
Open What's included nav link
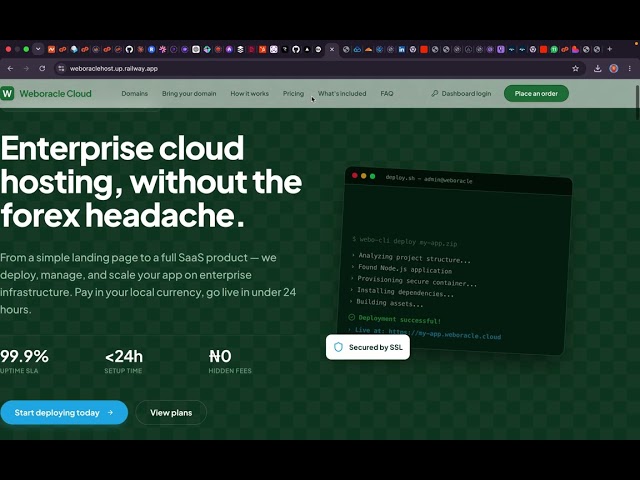tap(342, 93)
